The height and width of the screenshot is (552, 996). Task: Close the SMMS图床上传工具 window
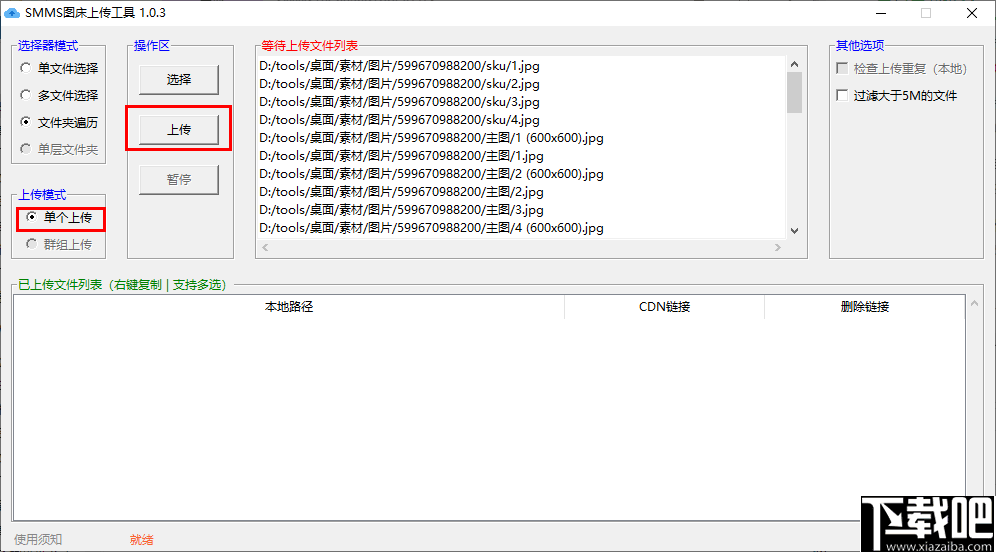(x=972, y=13)
